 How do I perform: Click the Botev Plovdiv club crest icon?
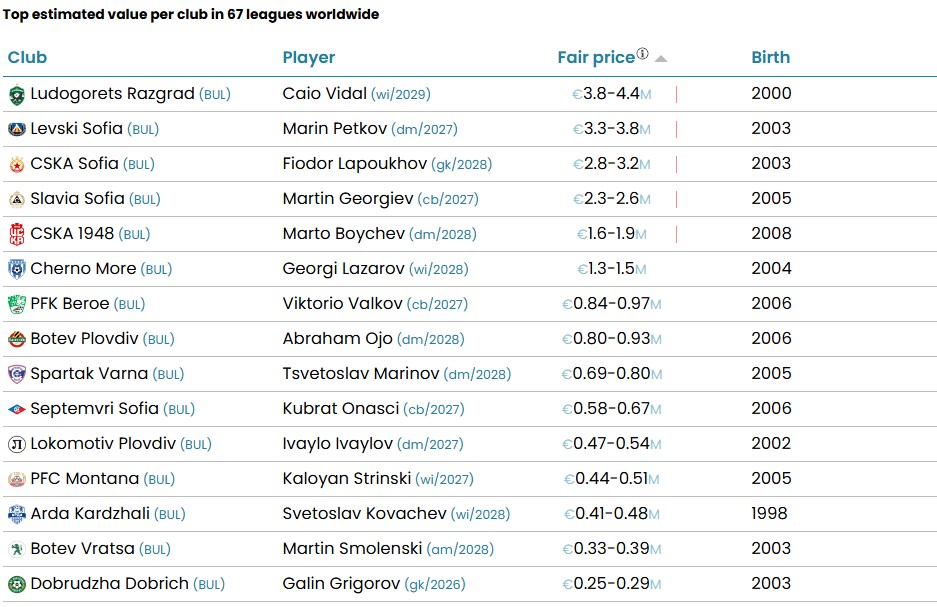click(x=17, y=340)
